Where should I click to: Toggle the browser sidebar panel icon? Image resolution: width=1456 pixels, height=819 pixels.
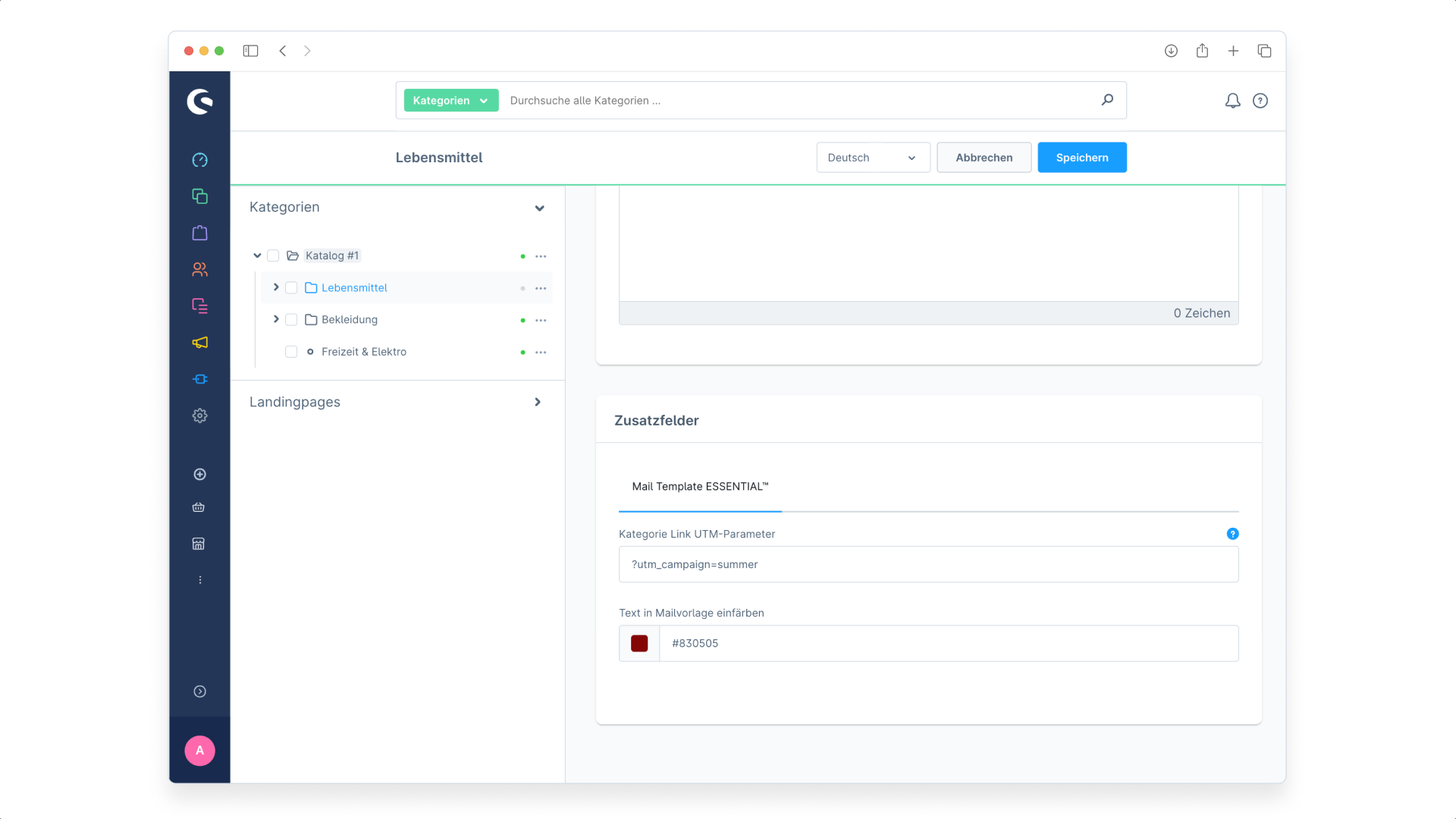tap(250, 51)
